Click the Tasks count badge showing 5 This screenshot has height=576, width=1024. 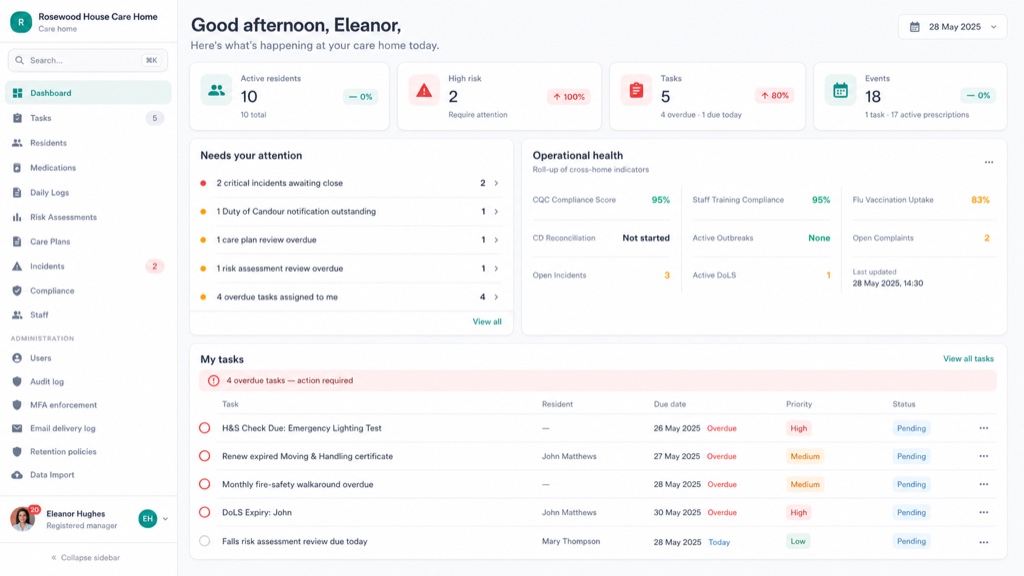[155, 118]
